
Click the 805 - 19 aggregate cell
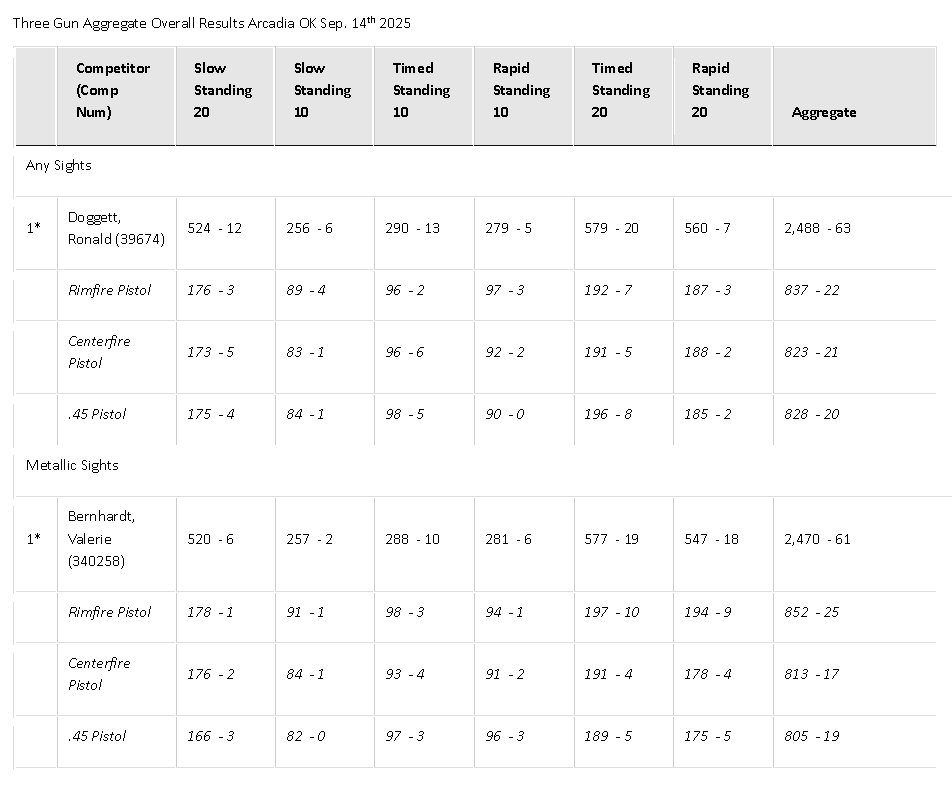coord(812,736)
